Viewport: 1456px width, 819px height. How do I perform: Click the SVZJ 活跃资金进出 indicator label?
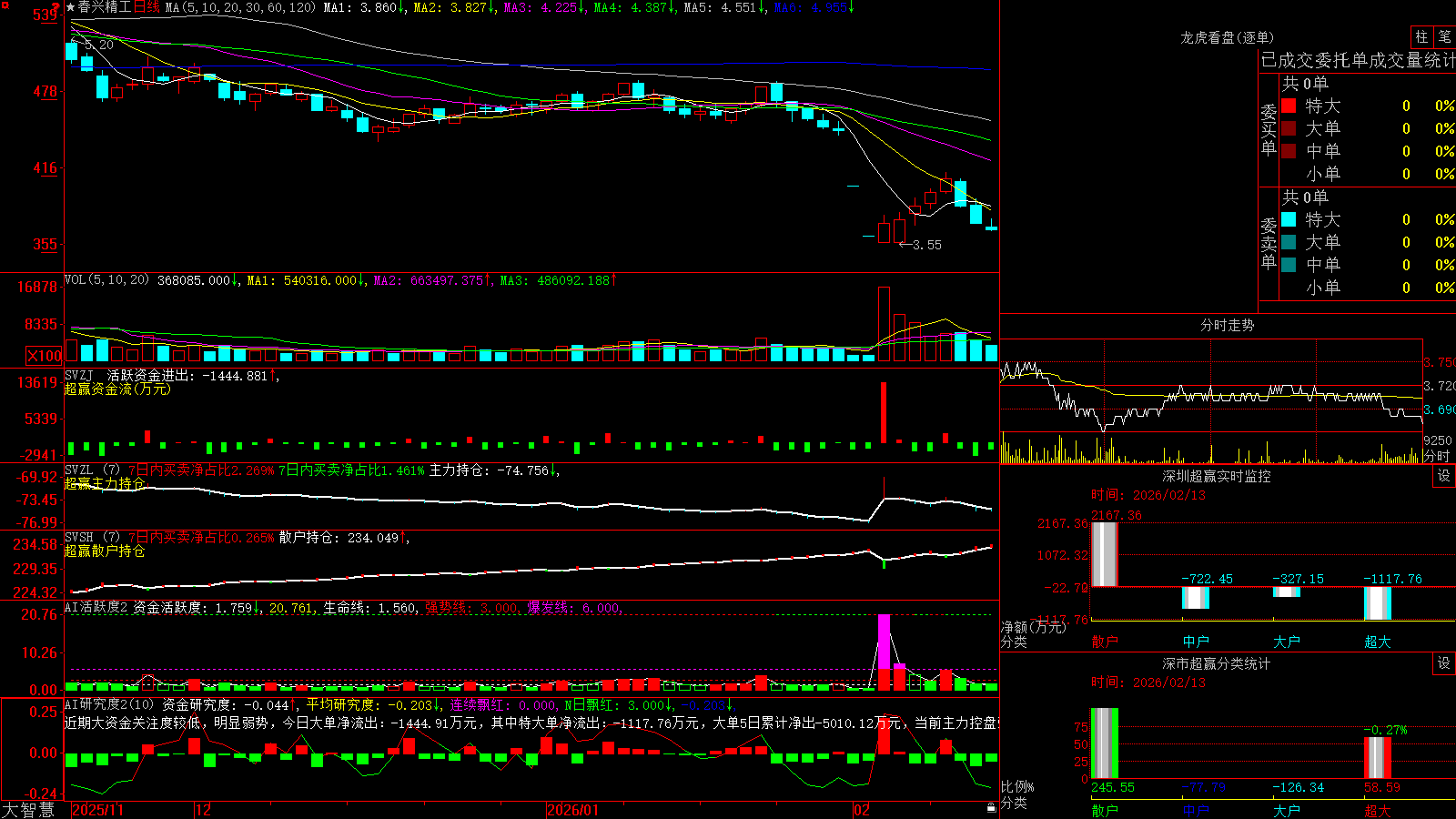point(128,375)
